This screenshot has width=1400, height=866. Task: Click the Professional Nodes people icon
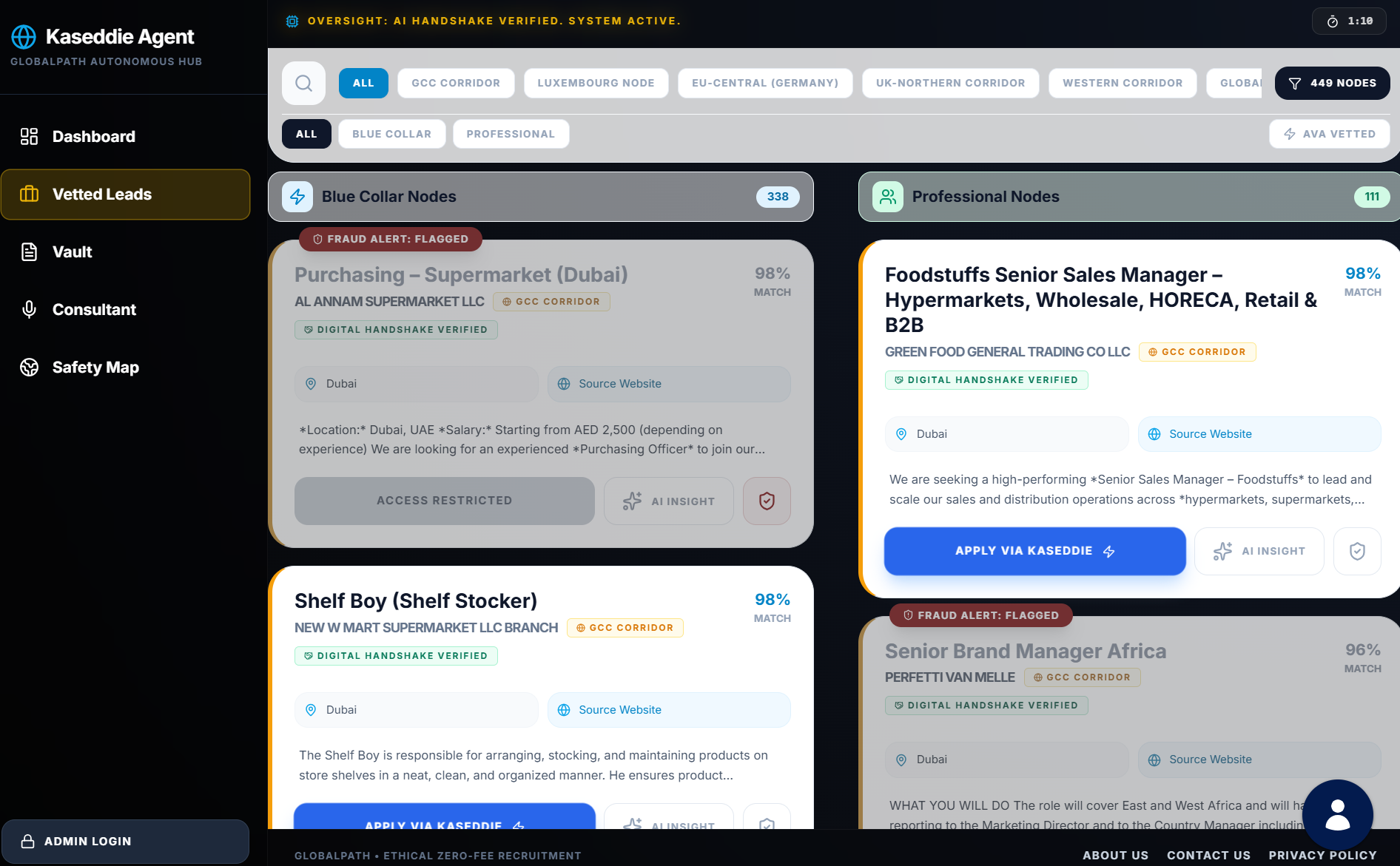888,197
